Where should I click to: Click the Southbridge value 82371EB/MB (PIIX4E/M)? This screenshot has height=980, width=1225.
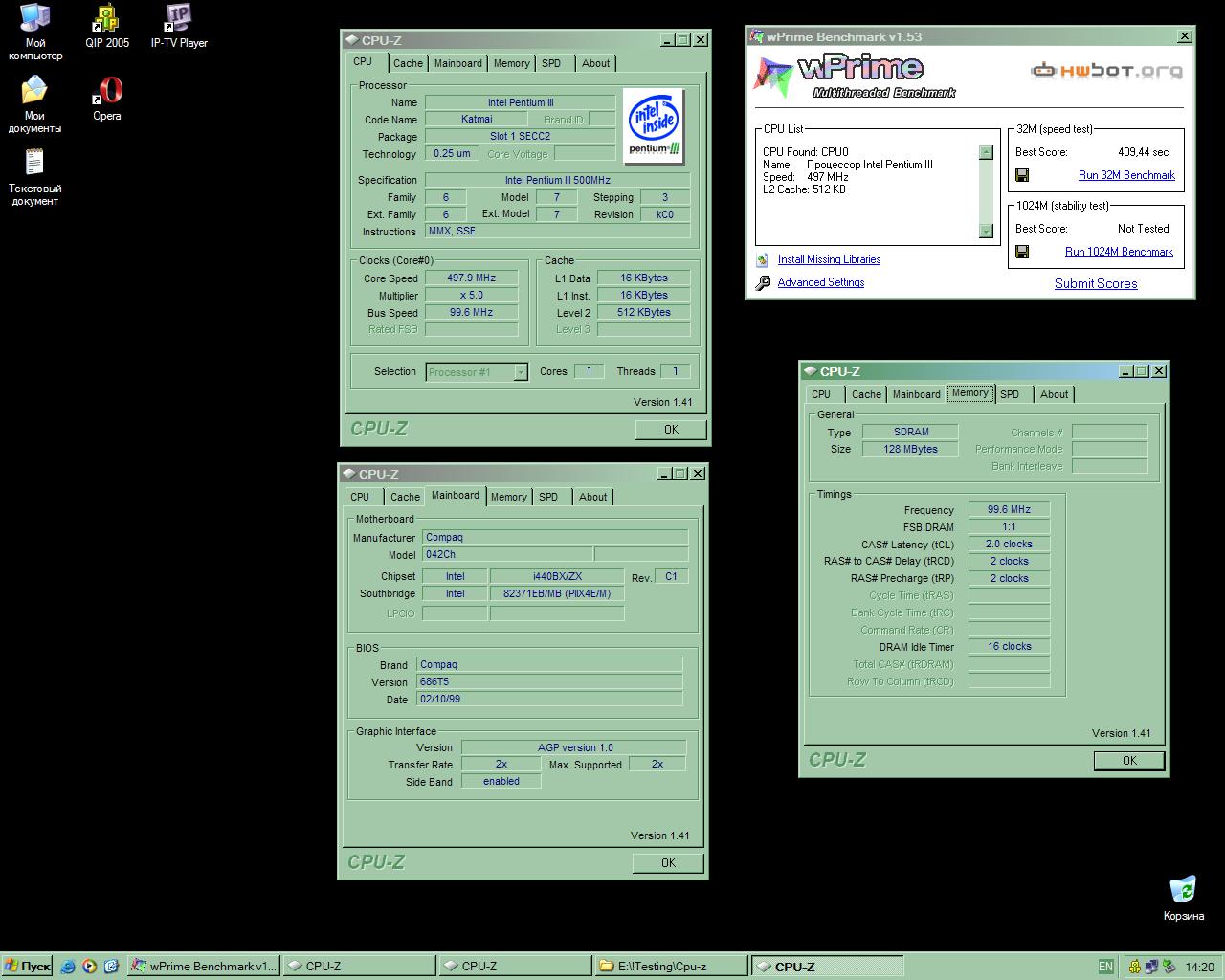[557, 593]
